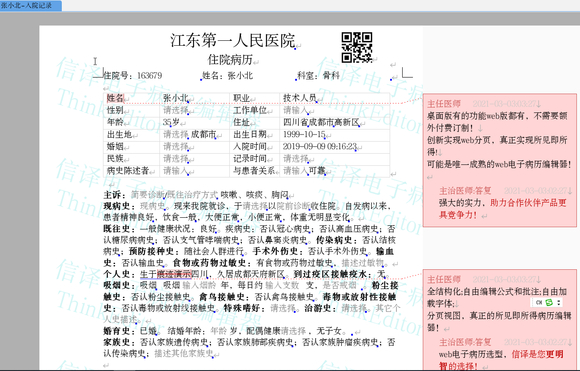580x371 pixels.
Task: Click the 描述其他家族史 placeholder field
Action: click(x=184, y=354)
